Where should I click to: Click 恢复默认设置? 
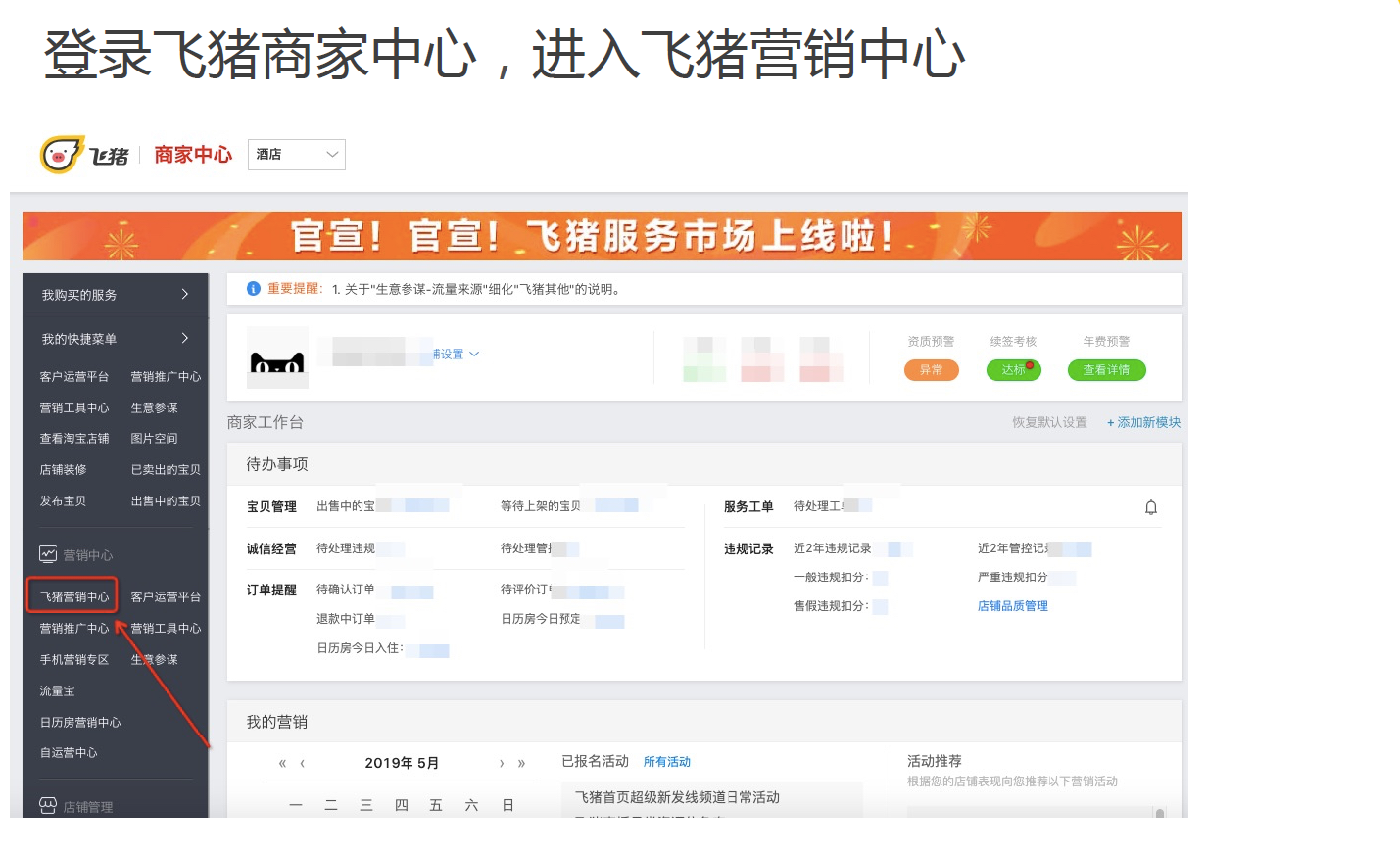(x=1049, y=422)
